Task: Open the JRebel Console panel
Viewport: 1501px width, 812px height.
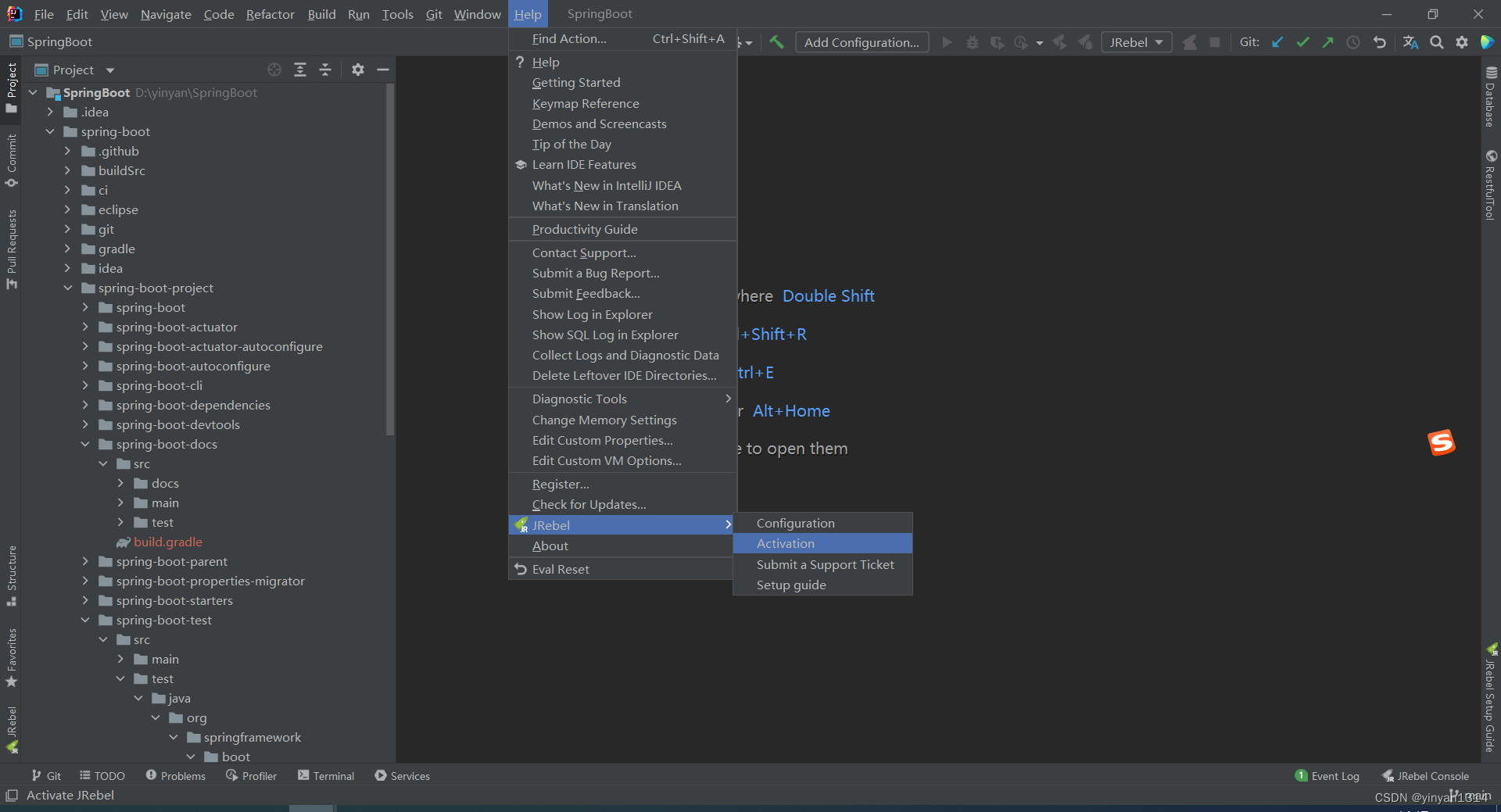Action: coord(1425,775)
